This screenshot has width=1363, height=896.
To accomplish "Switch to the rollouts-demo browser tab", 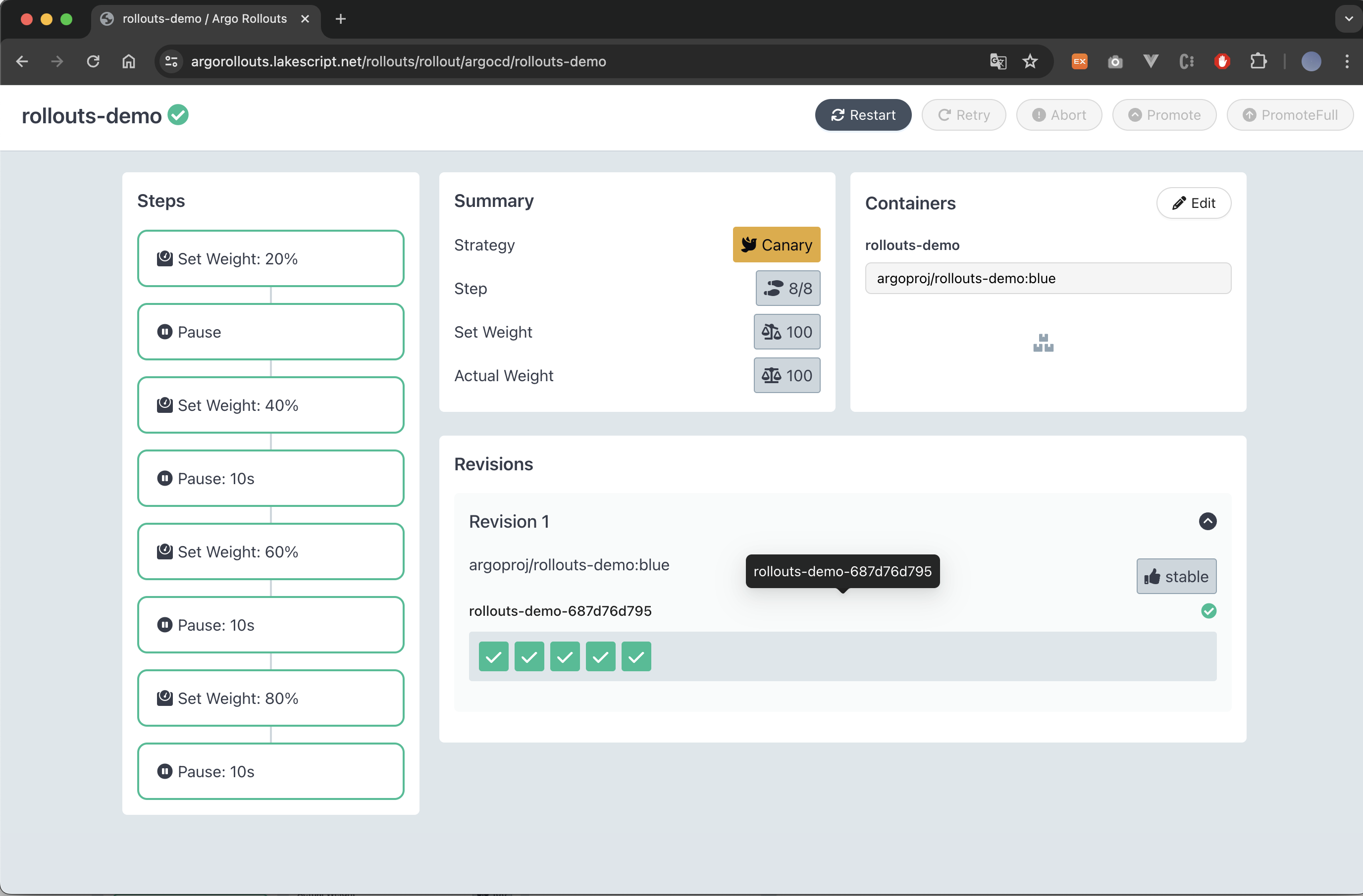I will coord(205,19).
